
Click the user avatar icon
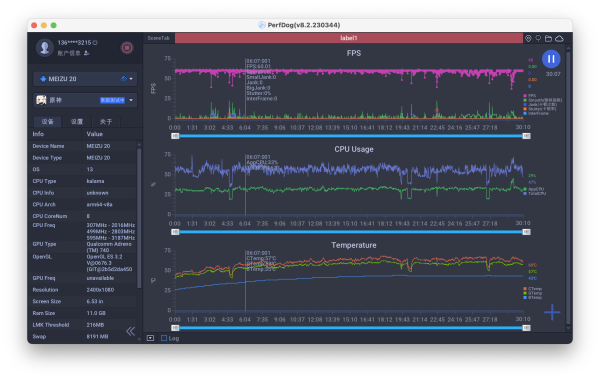click(45, 48)
